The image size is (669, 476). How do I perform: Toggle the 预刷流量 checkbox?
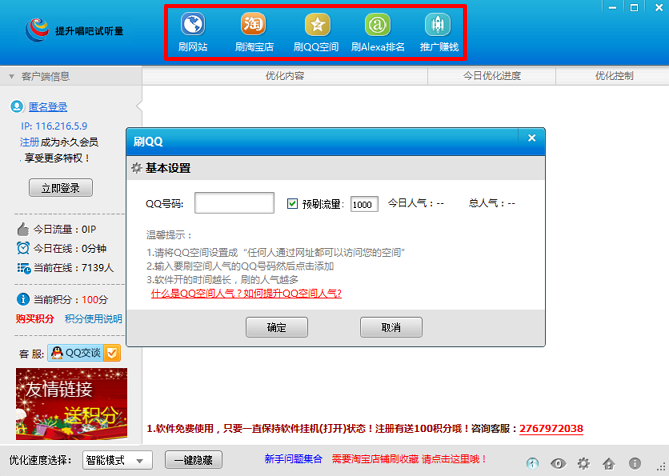click(292, 204)
